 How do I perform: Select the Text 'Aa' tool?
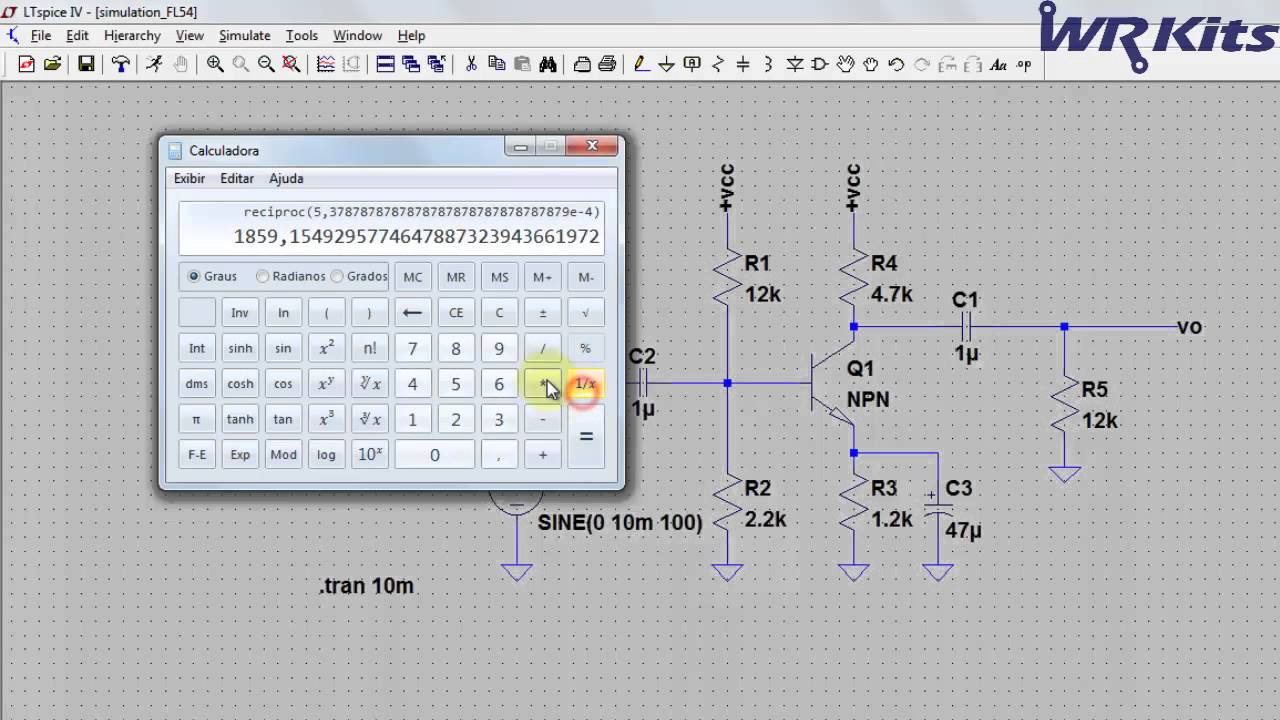click(998, 64)
